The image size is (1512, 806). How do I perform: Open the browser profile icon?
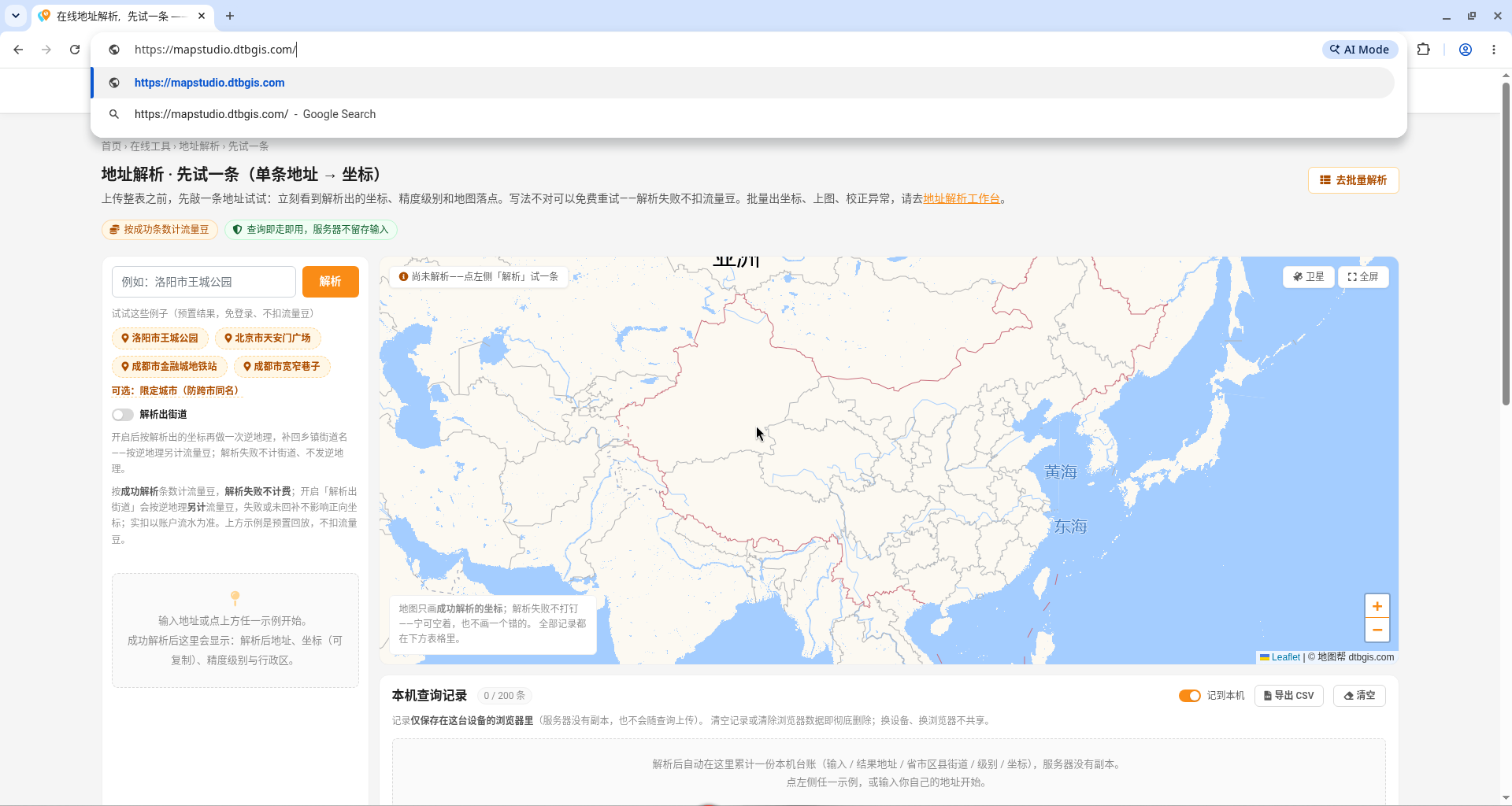click(x=1466, y=50)
